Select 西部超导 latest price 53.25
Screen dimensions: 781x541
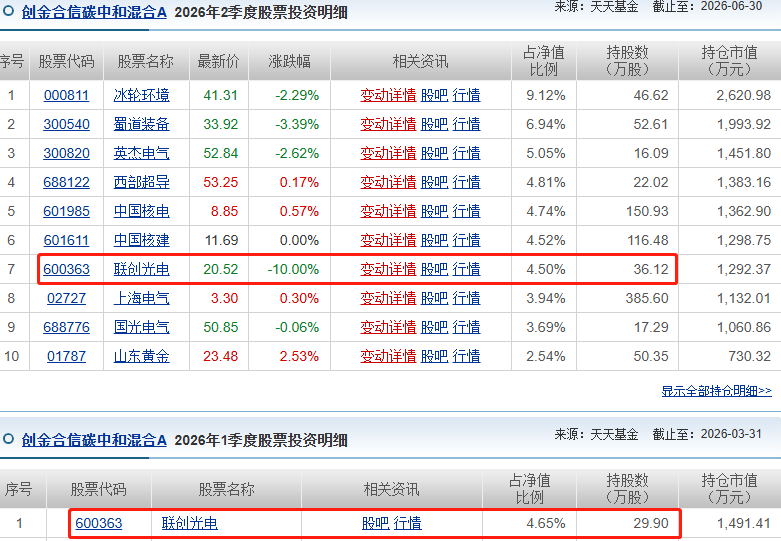[x=221, y=182]
